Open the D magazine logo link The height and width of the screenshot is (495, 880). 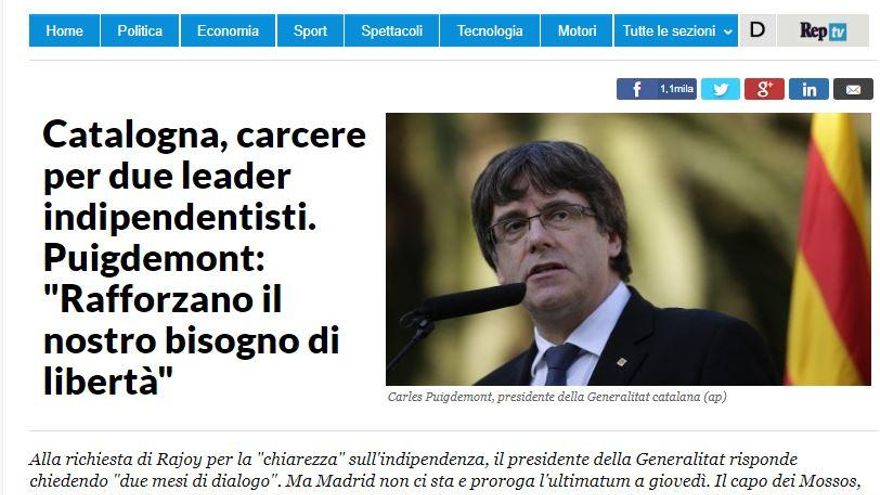[x=757, y=30]
